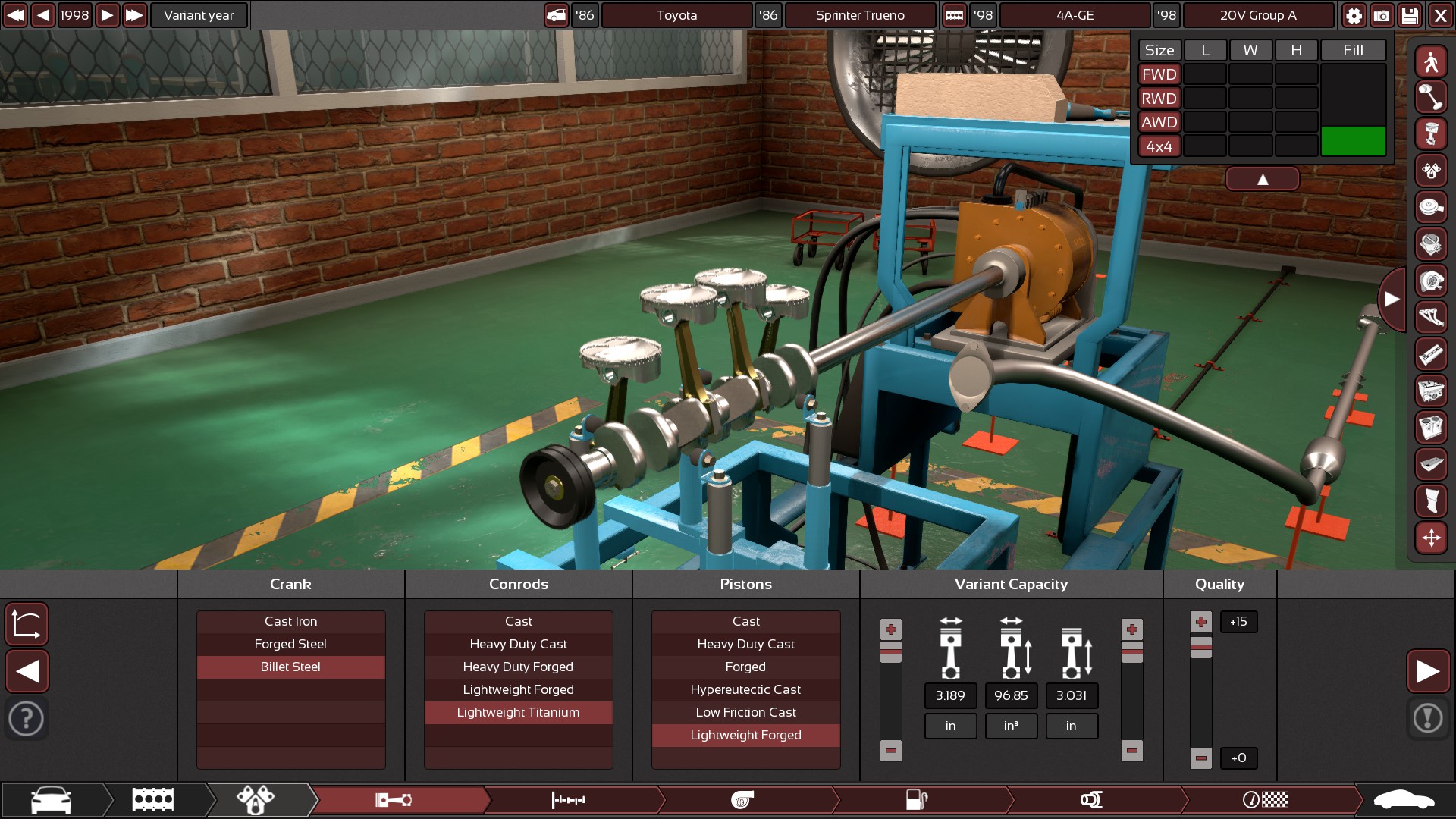Viewport: 1456px width, 819px height.
Task: Click the next page arrow button
Action: (1428, 671)
